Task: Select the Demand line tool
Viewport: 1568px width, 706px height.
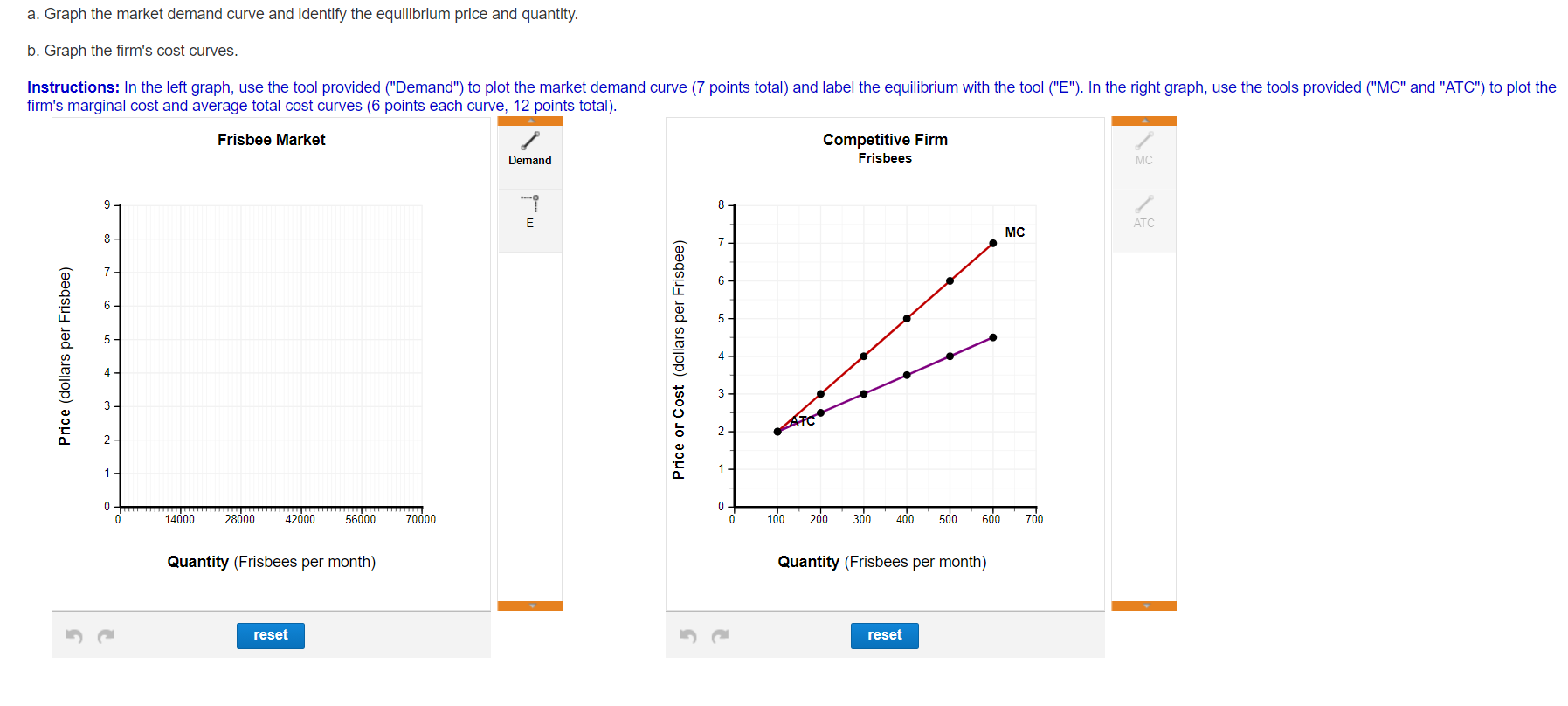Action: [529, 149]
